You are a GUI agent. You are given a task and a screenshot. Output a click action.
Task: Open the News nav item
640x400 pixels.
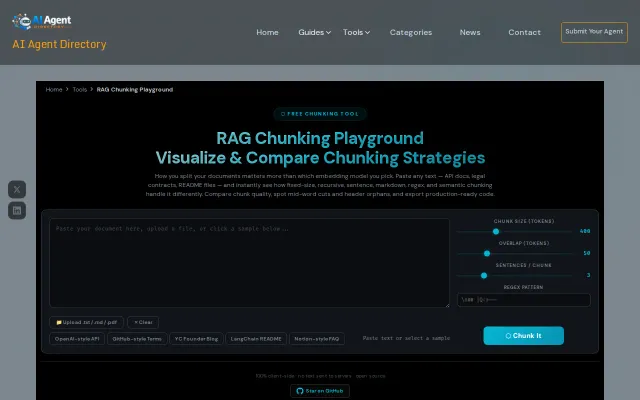click(470, 32)
